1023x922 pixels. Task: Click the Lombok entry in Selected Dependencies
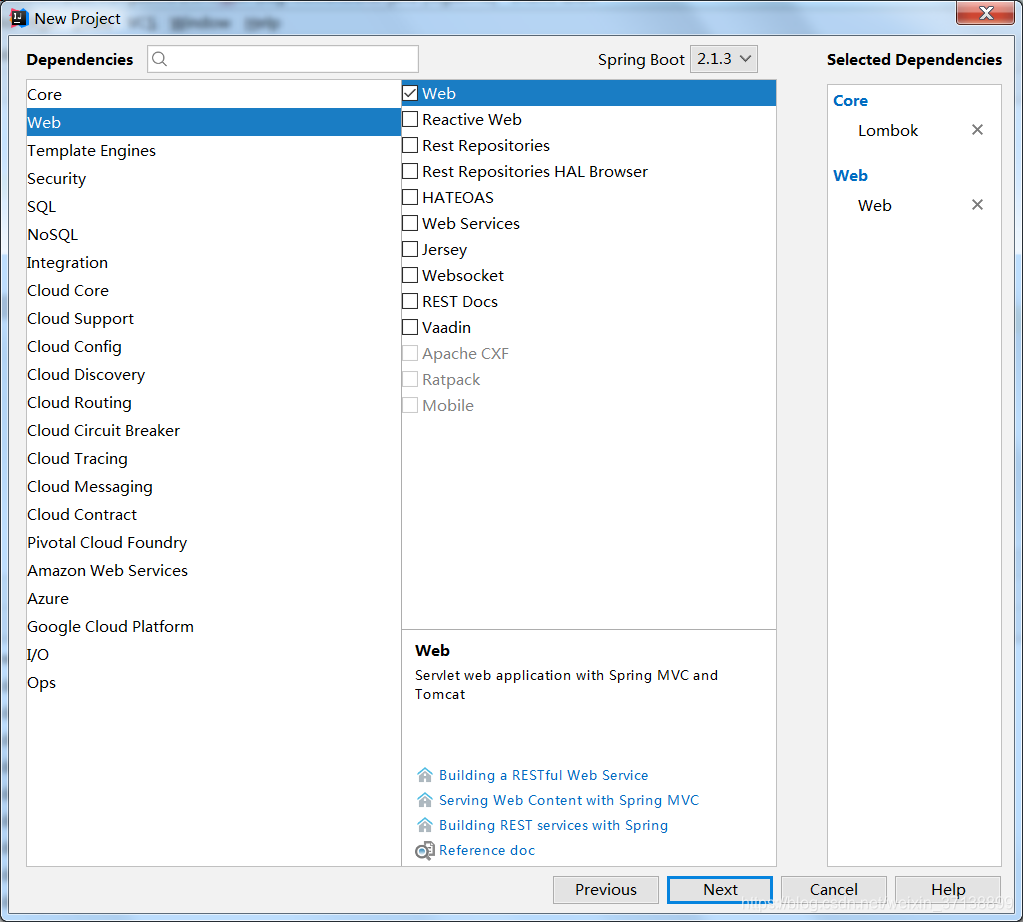887,131
